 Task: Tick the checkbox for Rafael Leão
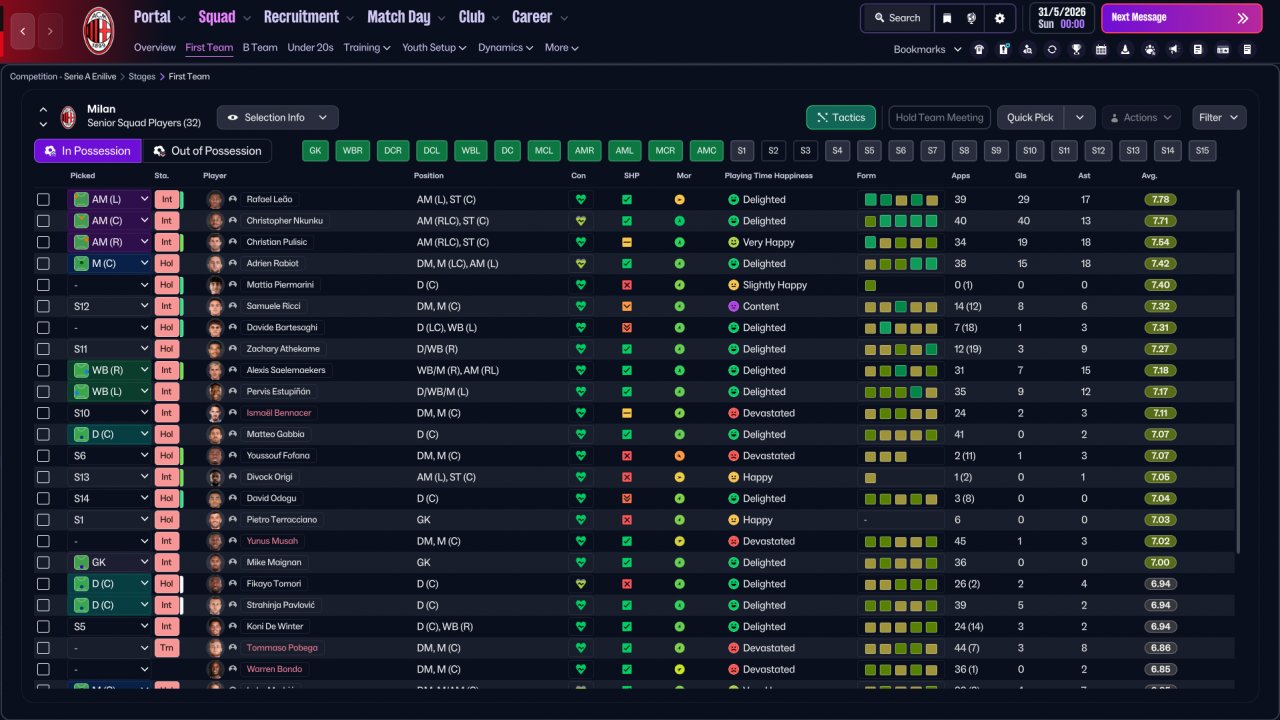coord(43,200)
